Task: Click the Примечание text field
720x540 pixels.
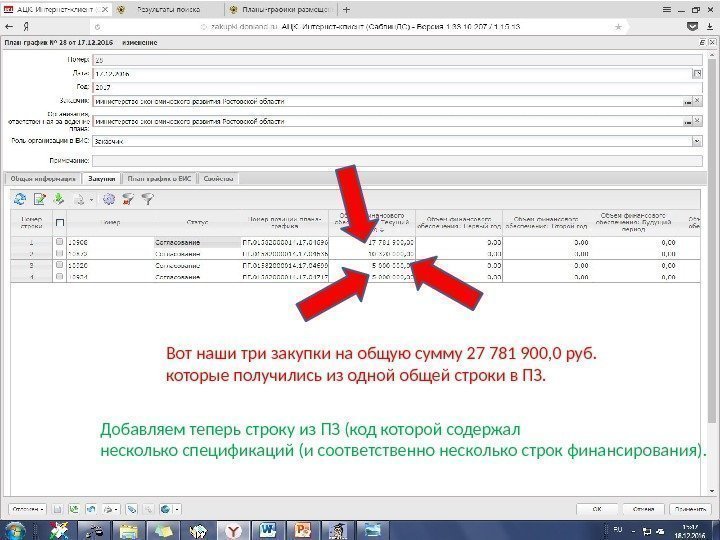Action: pos(397,161)
